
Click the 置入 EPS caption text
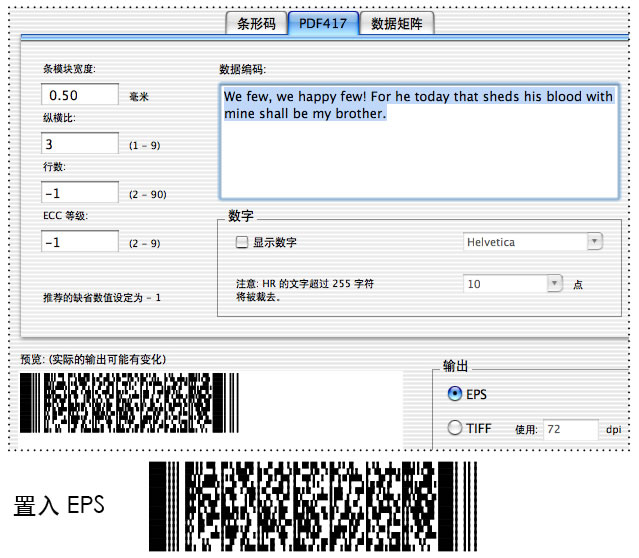[x=58, y=505]
